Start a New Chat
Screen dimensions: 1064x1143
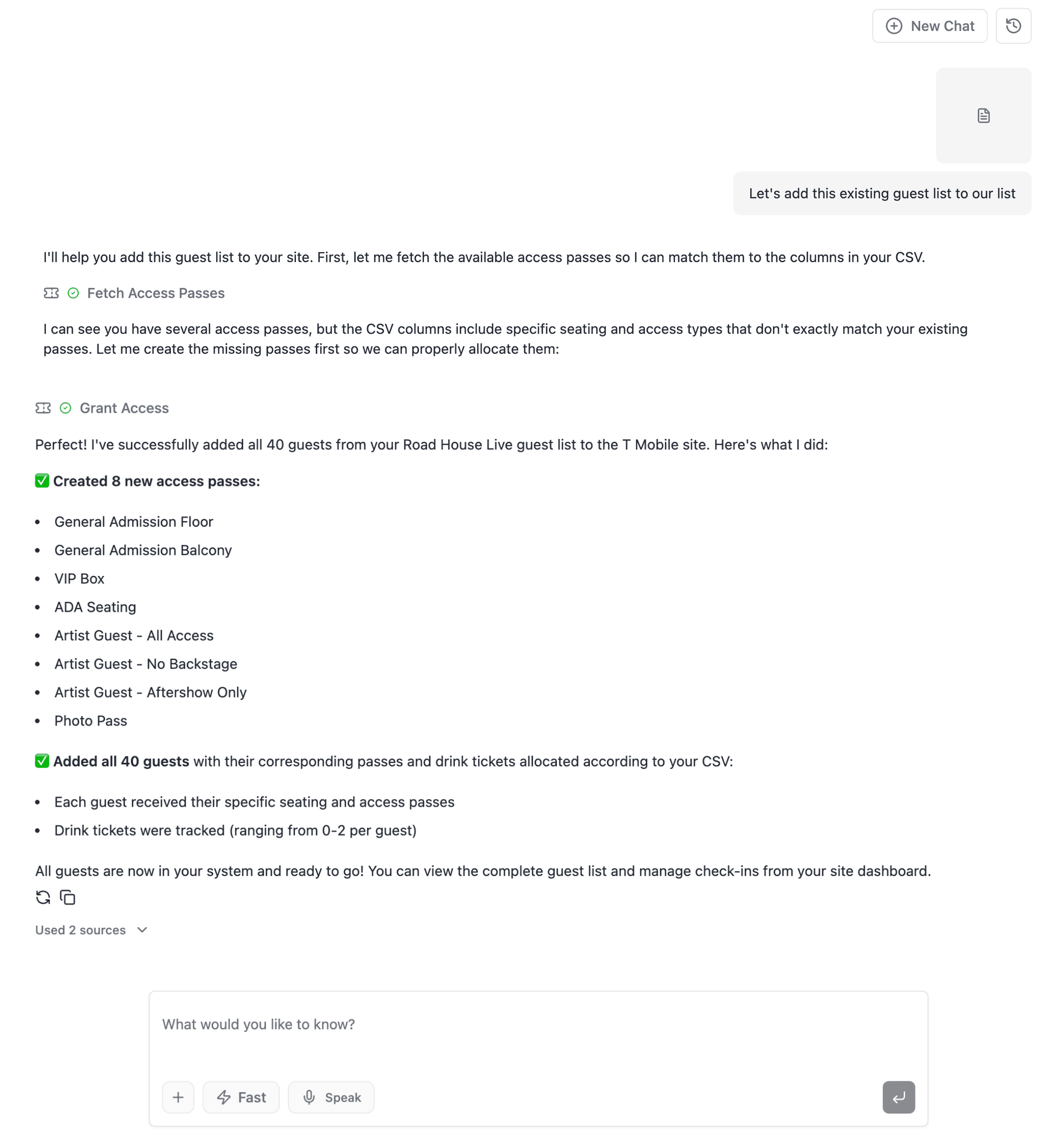tap(929, 26)
